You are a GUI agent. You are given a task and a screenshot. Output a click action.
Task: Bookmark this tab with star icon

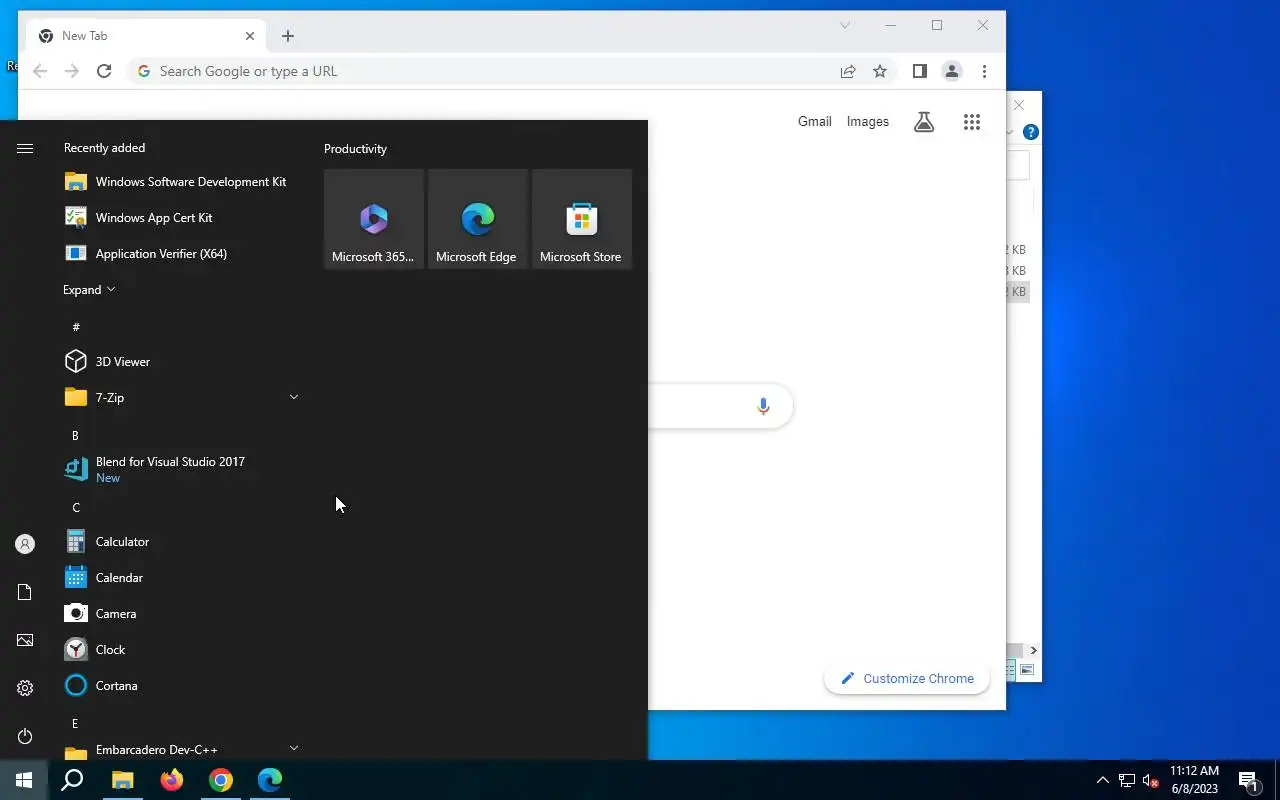tap(880, 71)
